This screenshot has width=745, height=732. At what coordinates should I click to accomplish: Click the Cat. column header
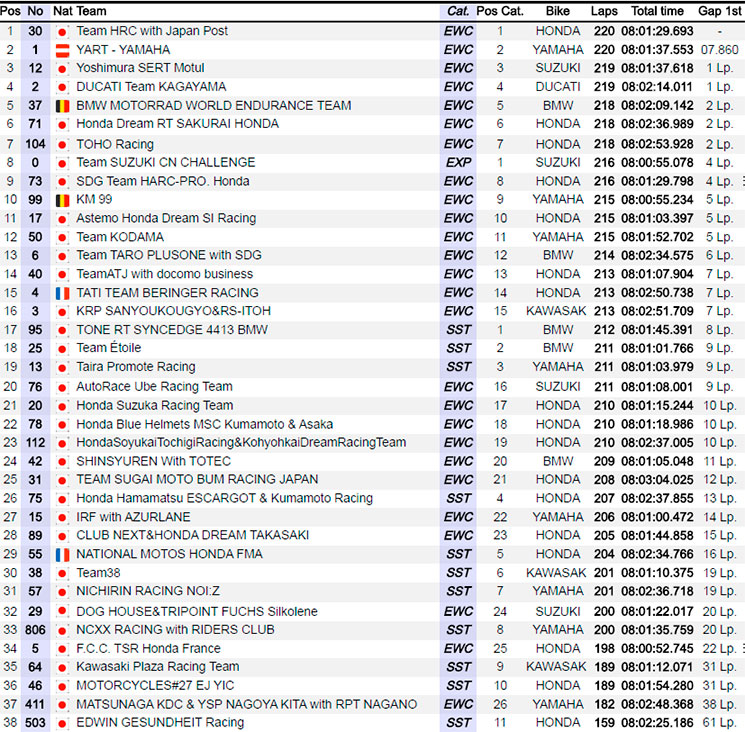click(458, 11)
